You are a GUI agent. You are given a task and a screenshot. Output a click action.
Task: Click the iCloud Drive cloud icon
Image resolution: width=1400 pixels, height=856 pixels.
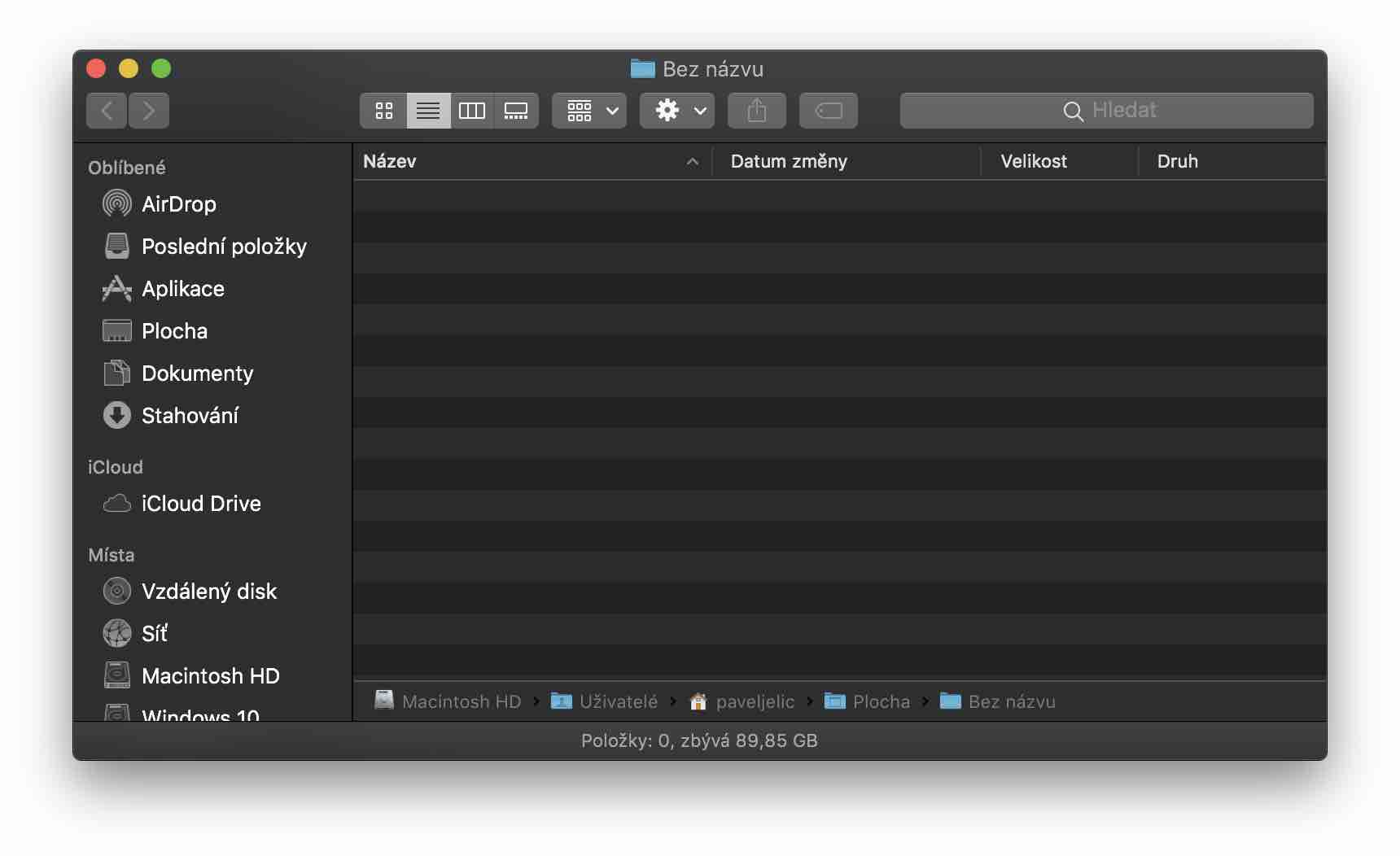117,504
